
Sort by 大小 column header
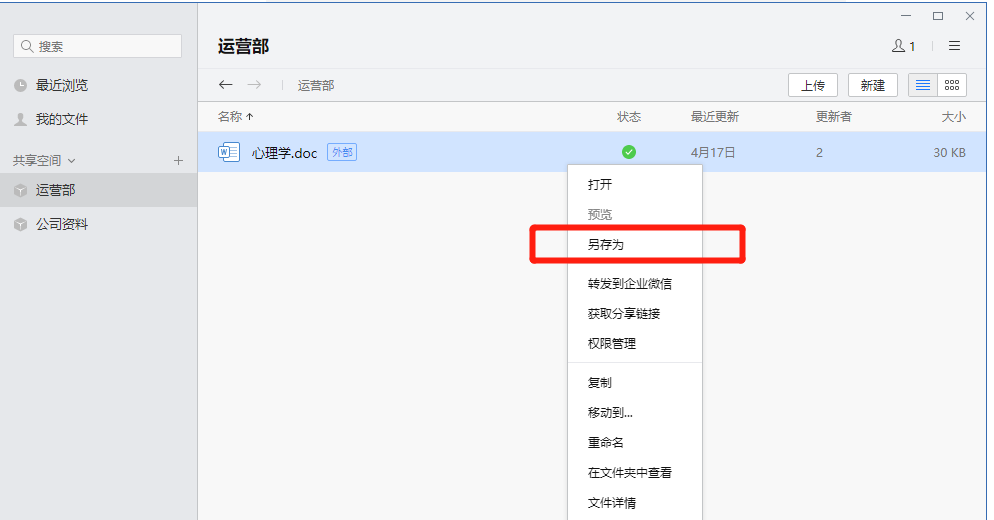click(x=953, y=117)
